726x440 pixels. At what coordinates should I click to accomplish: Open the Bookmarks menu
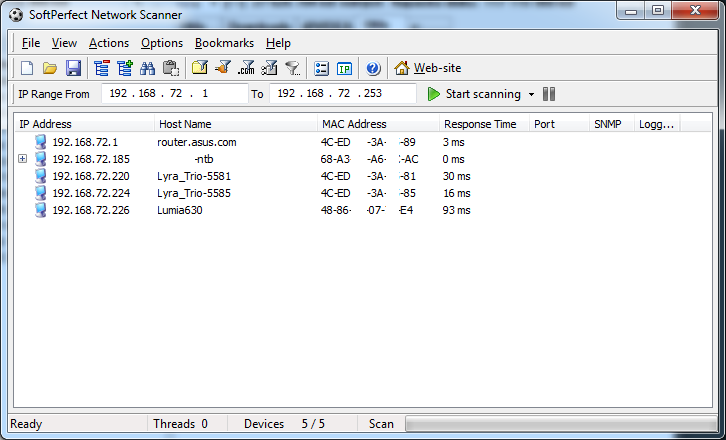click(224, 43)
